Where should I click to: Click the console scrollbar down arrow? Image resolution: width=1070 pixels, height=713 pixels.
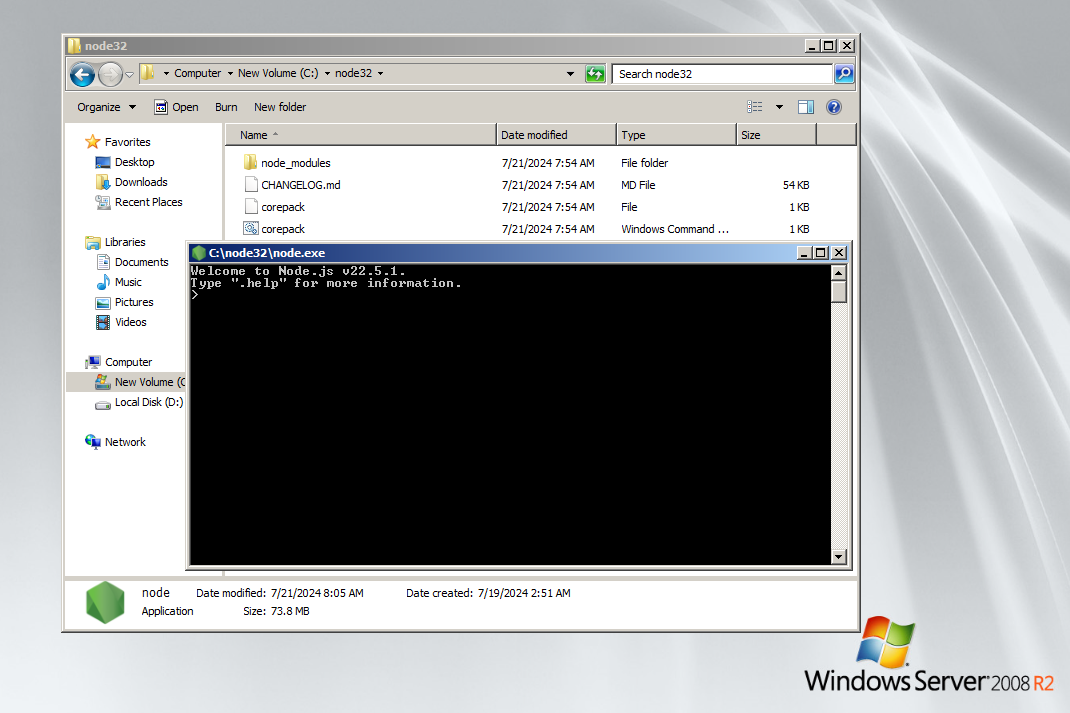(839, 557)
